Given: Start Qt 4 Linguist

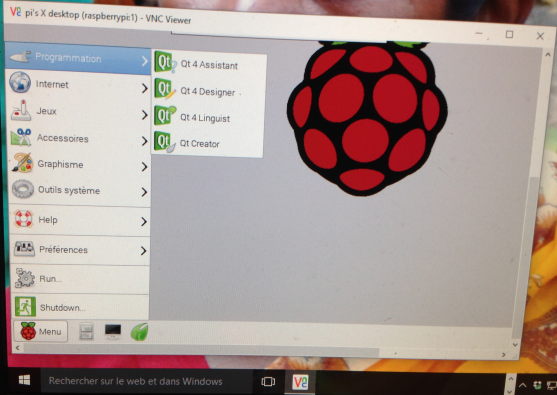Looking at the screenshot, I should (207, 117).
